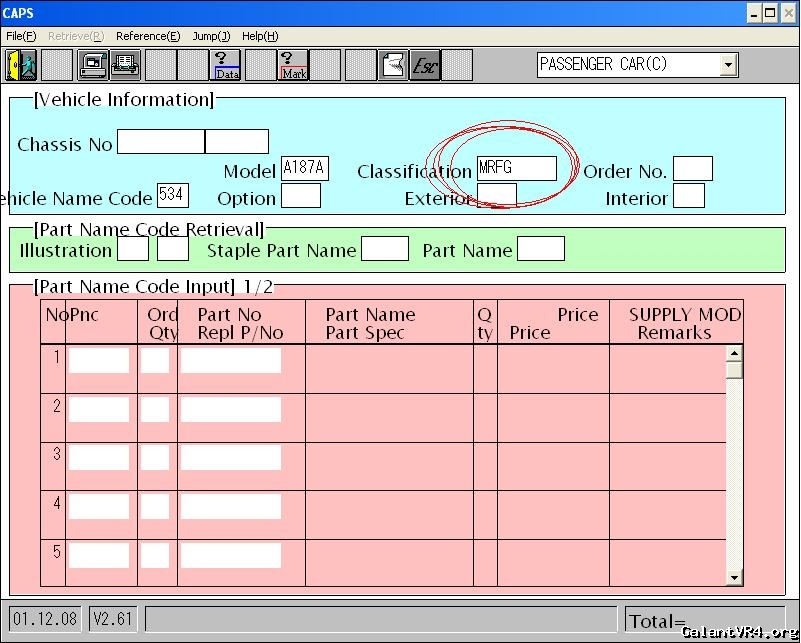Open the Data help icon
This screenshot has width=801, height=643.
coord(227,65)
